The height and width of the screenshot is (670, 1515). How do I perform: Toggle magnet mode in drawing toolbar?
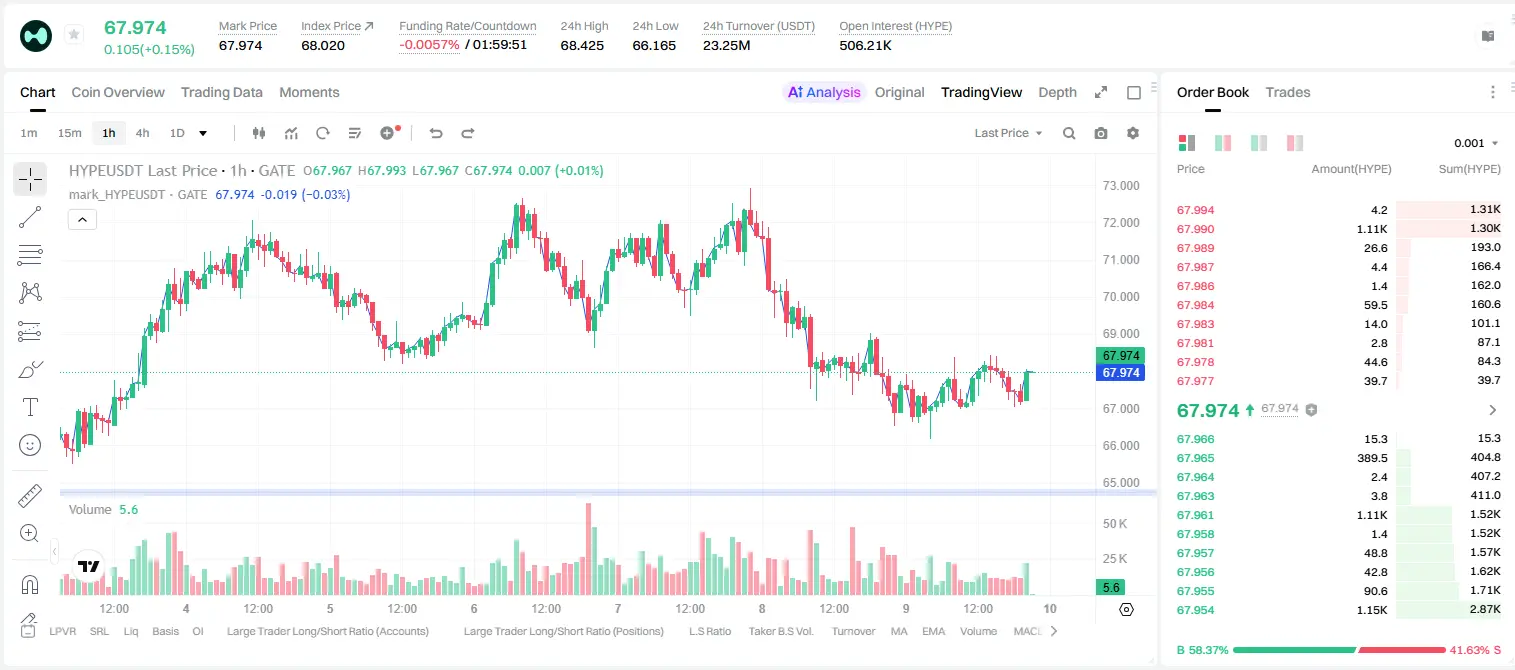pyautogui.click(x=30, y=584)
